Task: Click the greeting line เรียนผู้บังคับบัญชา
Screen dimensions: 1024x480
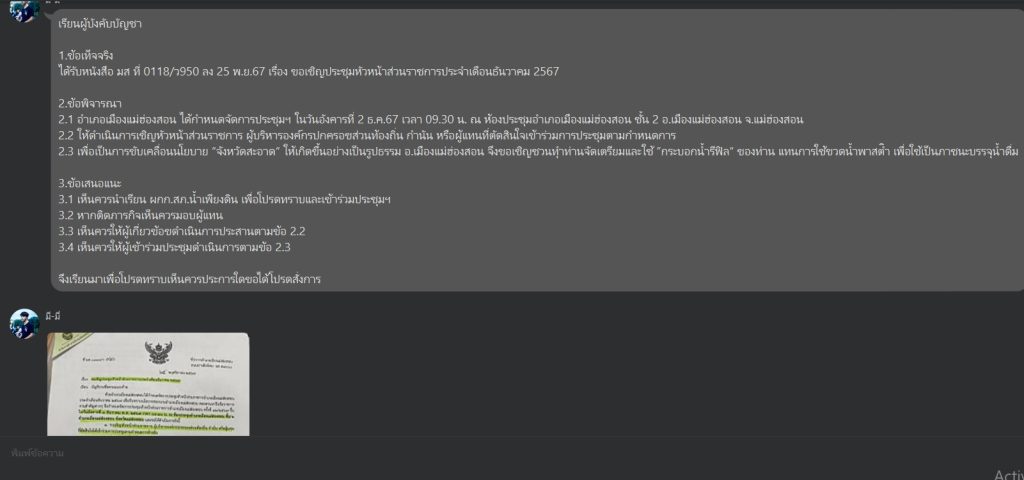Action: (100, 24)
